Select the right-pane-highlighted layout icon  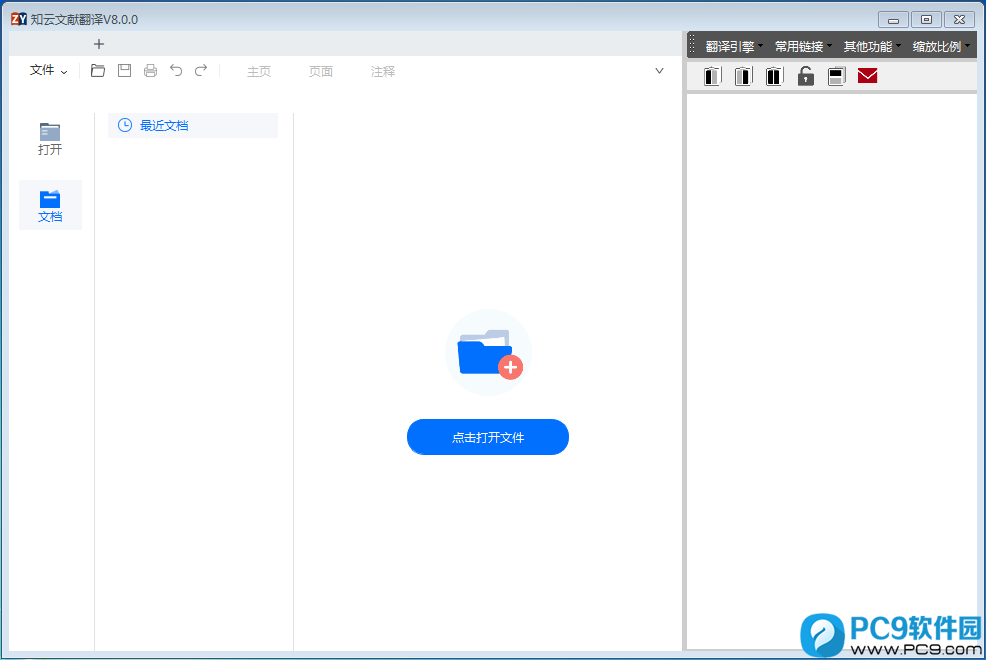coord(743,76)
